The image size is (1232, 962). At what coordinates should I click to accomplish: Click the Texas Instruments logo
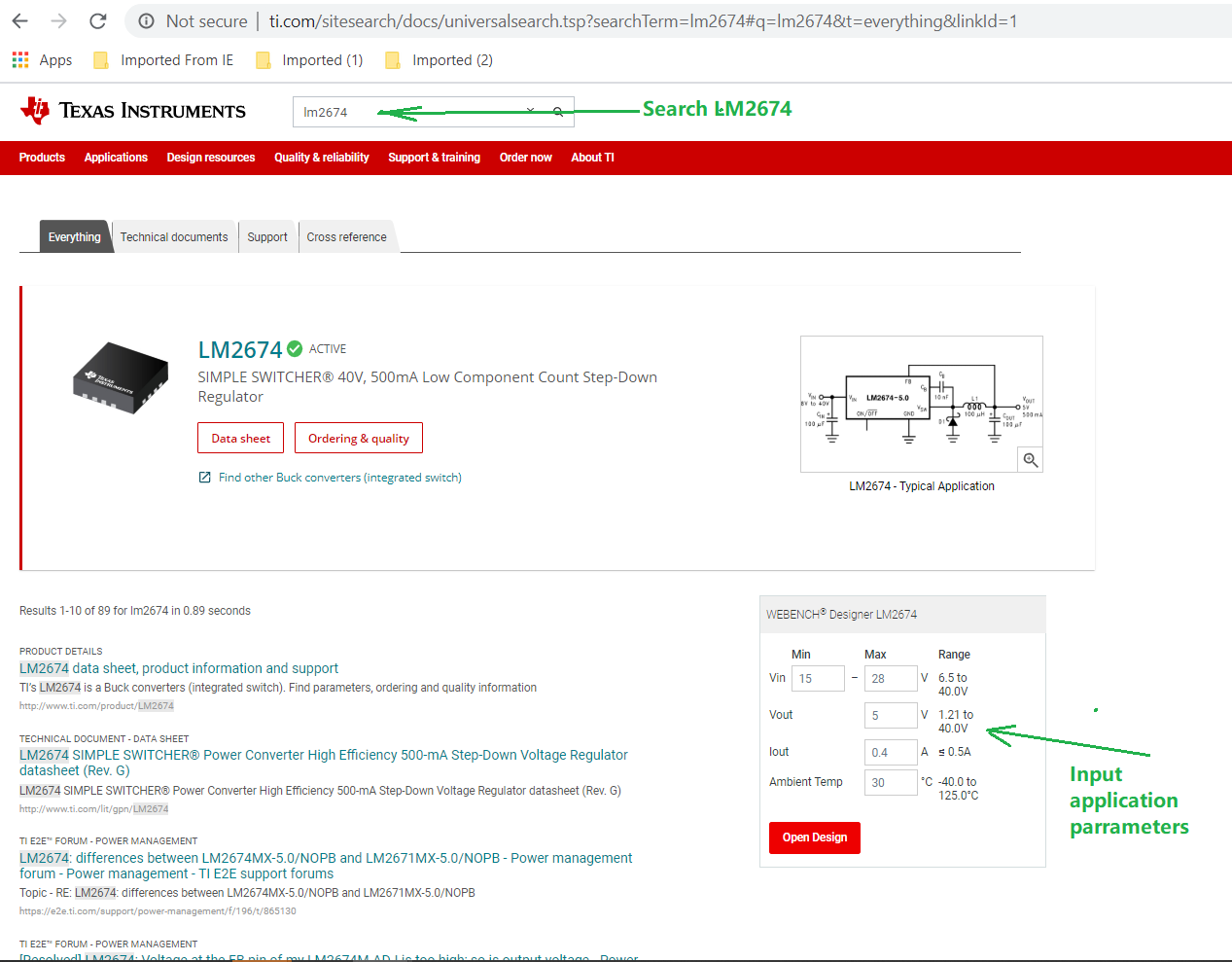tap(133, 111)
